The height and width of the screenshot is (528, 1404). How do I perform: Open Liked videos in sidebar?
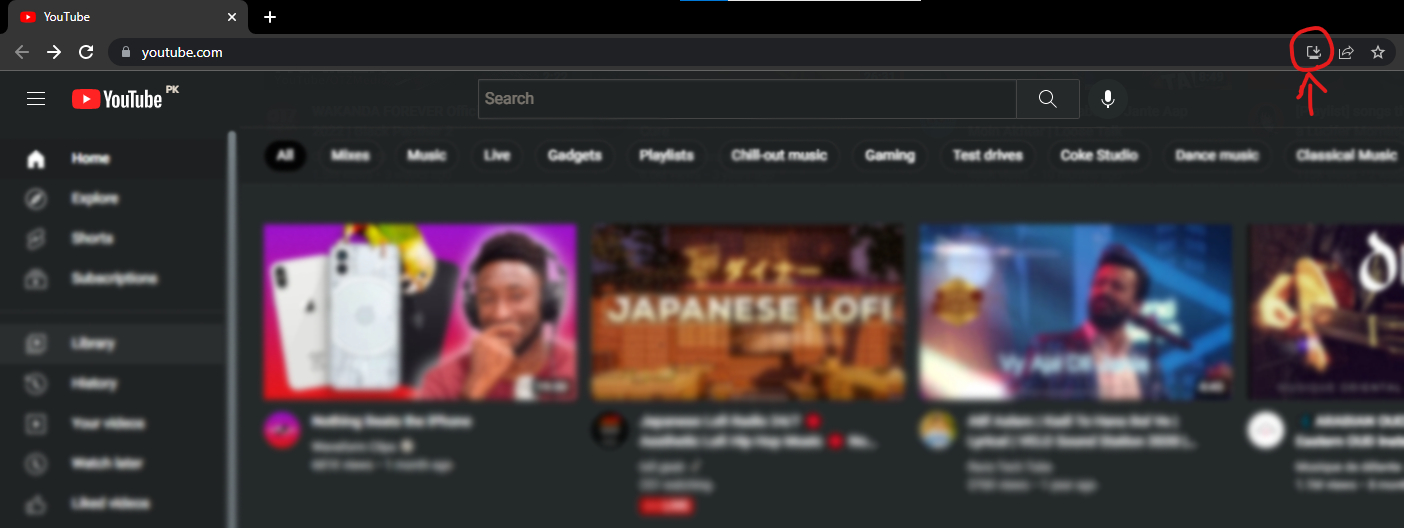(113, 503)
